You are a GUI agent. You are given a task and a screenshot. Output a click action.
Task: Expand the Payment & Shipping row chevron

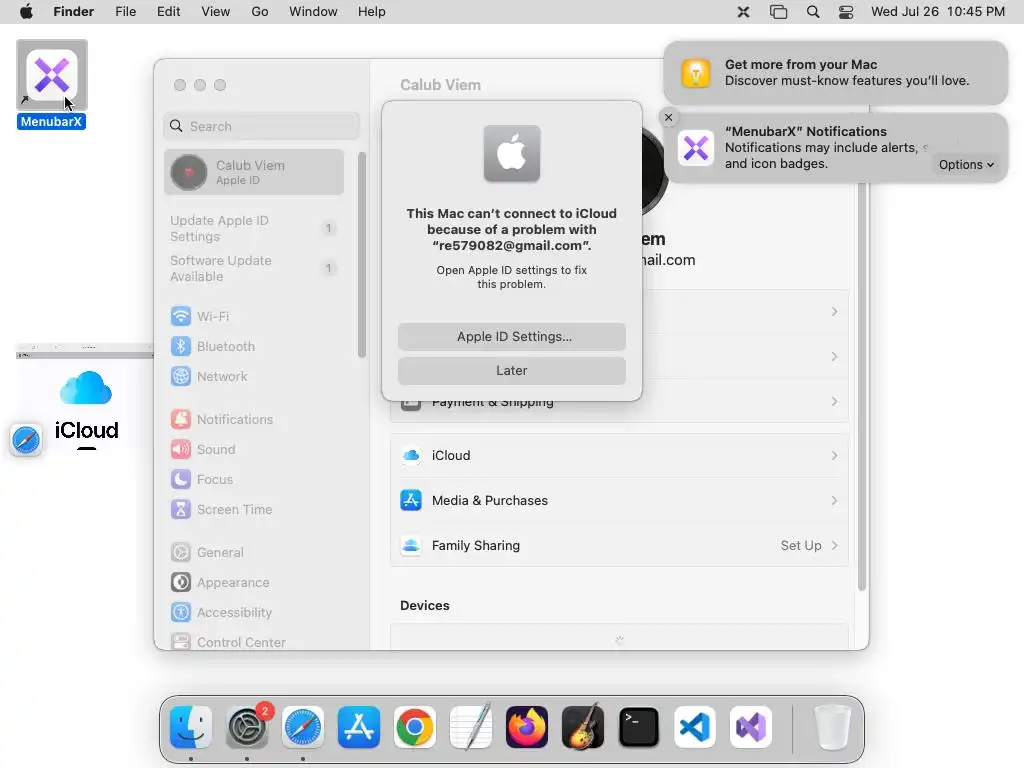[x=834, y=402]
